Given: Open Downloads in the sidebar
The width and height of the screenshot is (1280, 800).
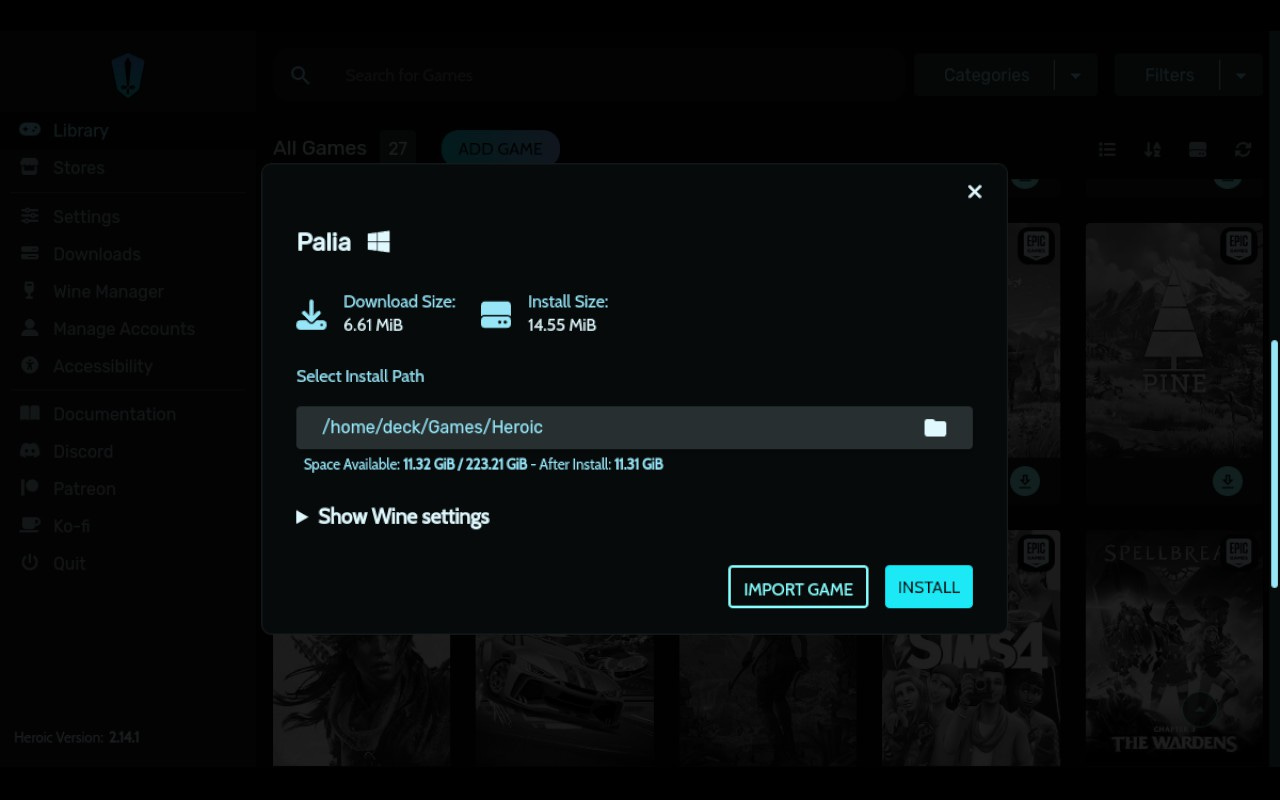Looking at the screenshot, I should click(x=96, y=254).
